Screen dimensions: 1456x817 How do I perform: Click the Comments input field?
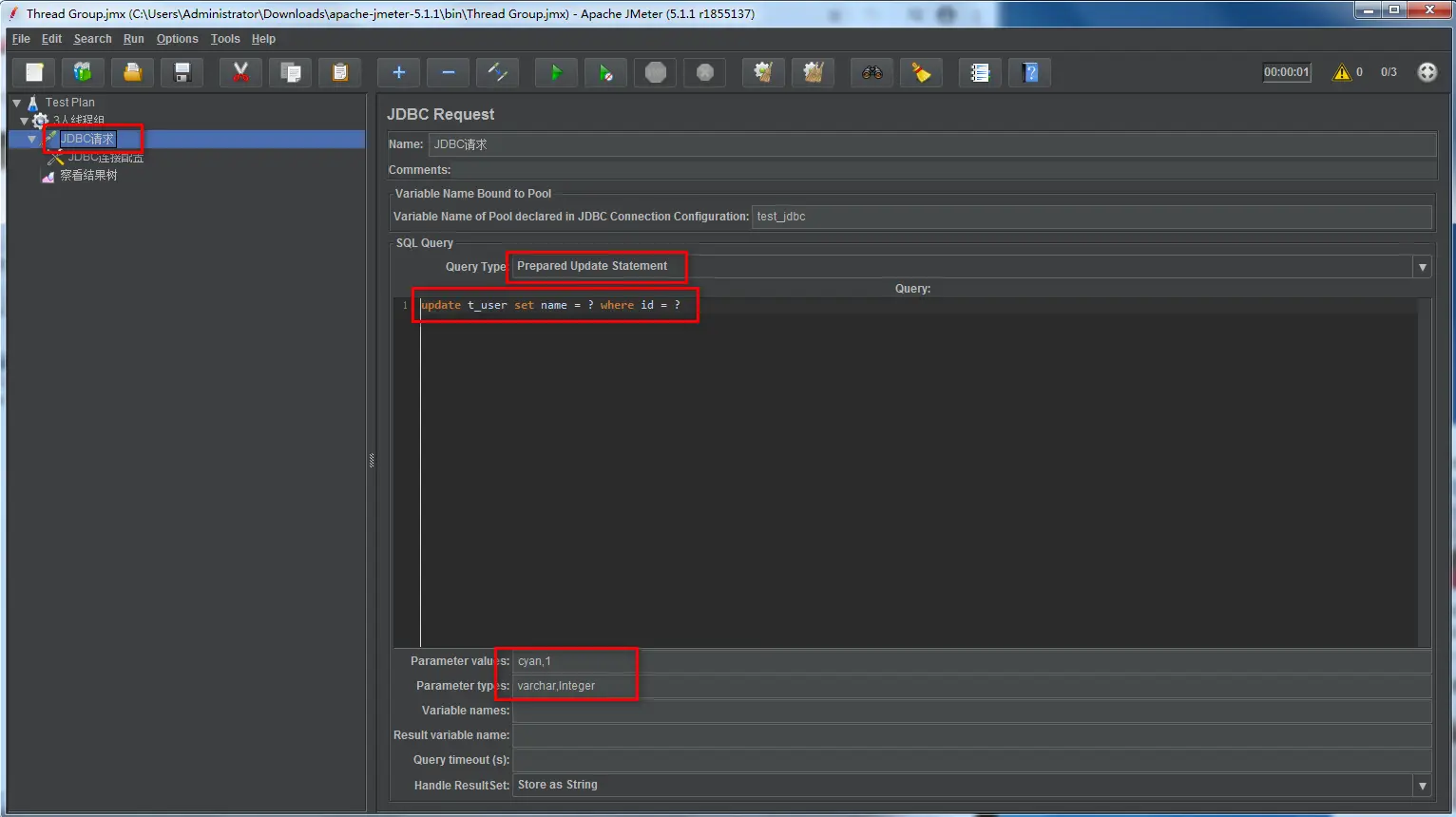tap(945, 170)
